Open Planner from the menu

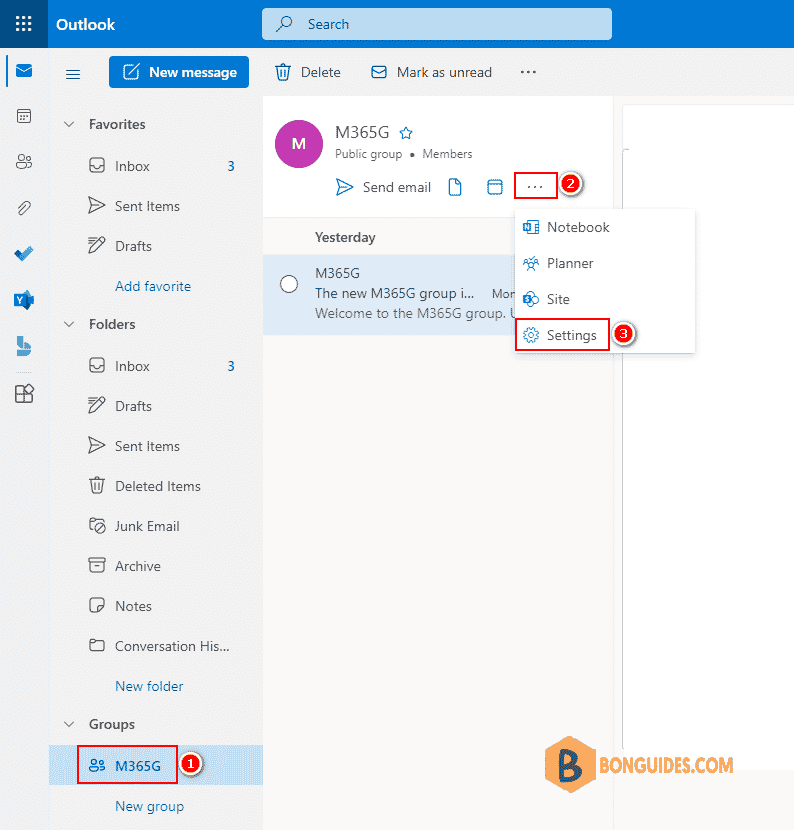604,264
